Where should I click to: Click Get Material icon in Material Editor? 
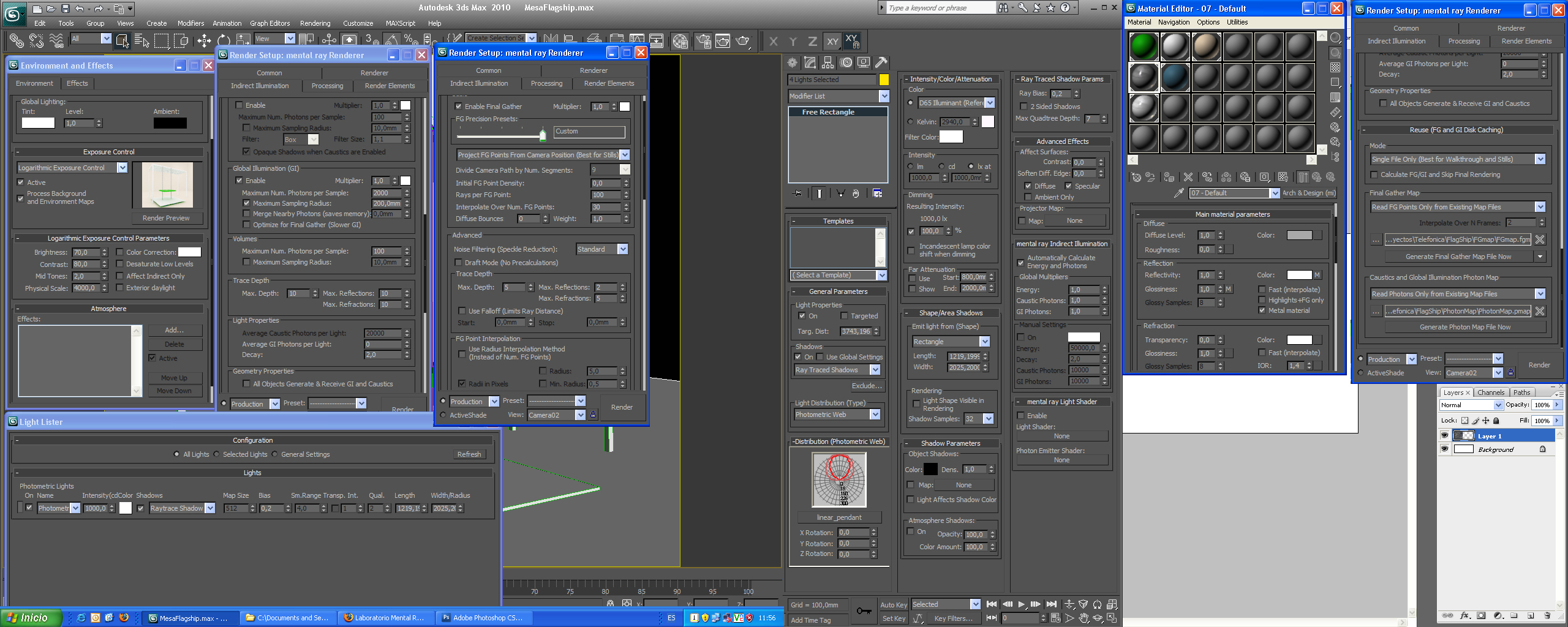pos(1136,177)
